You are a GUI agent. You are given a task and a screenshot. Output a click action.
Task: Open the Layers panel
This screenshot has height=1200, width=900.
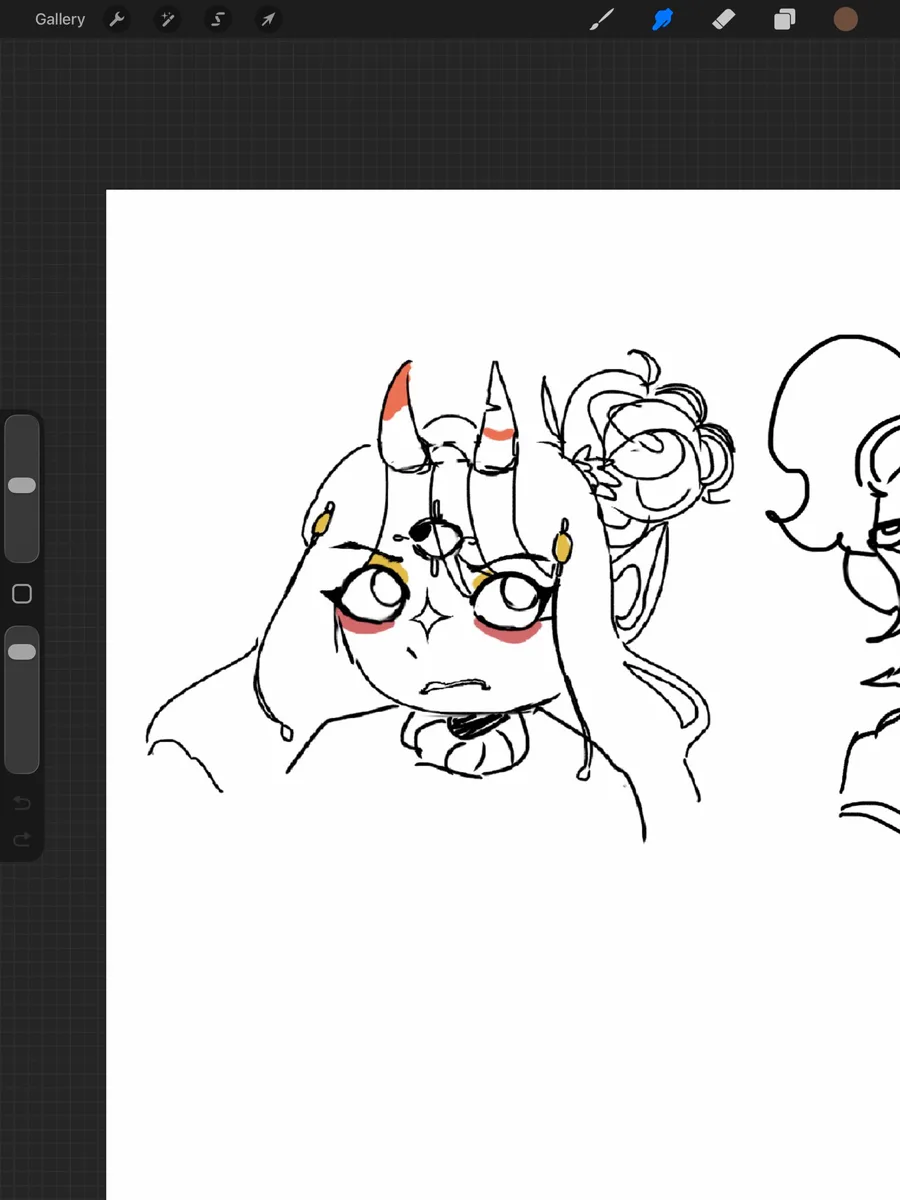coord(785,19)
